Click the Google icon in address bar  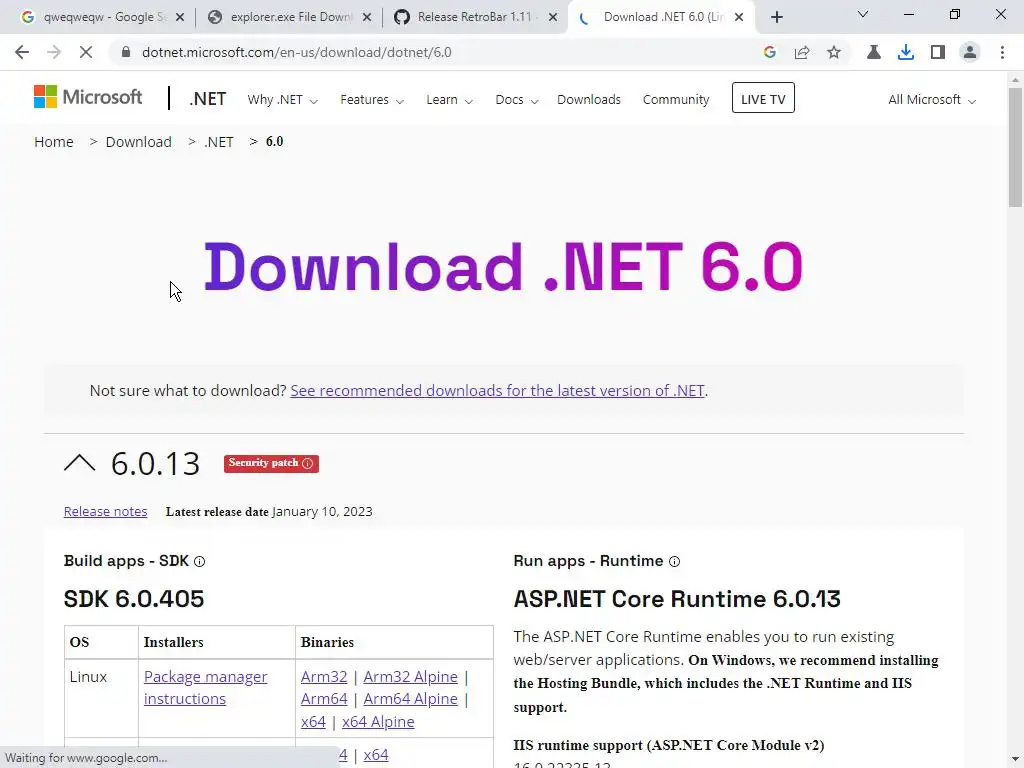click(770, 52)
